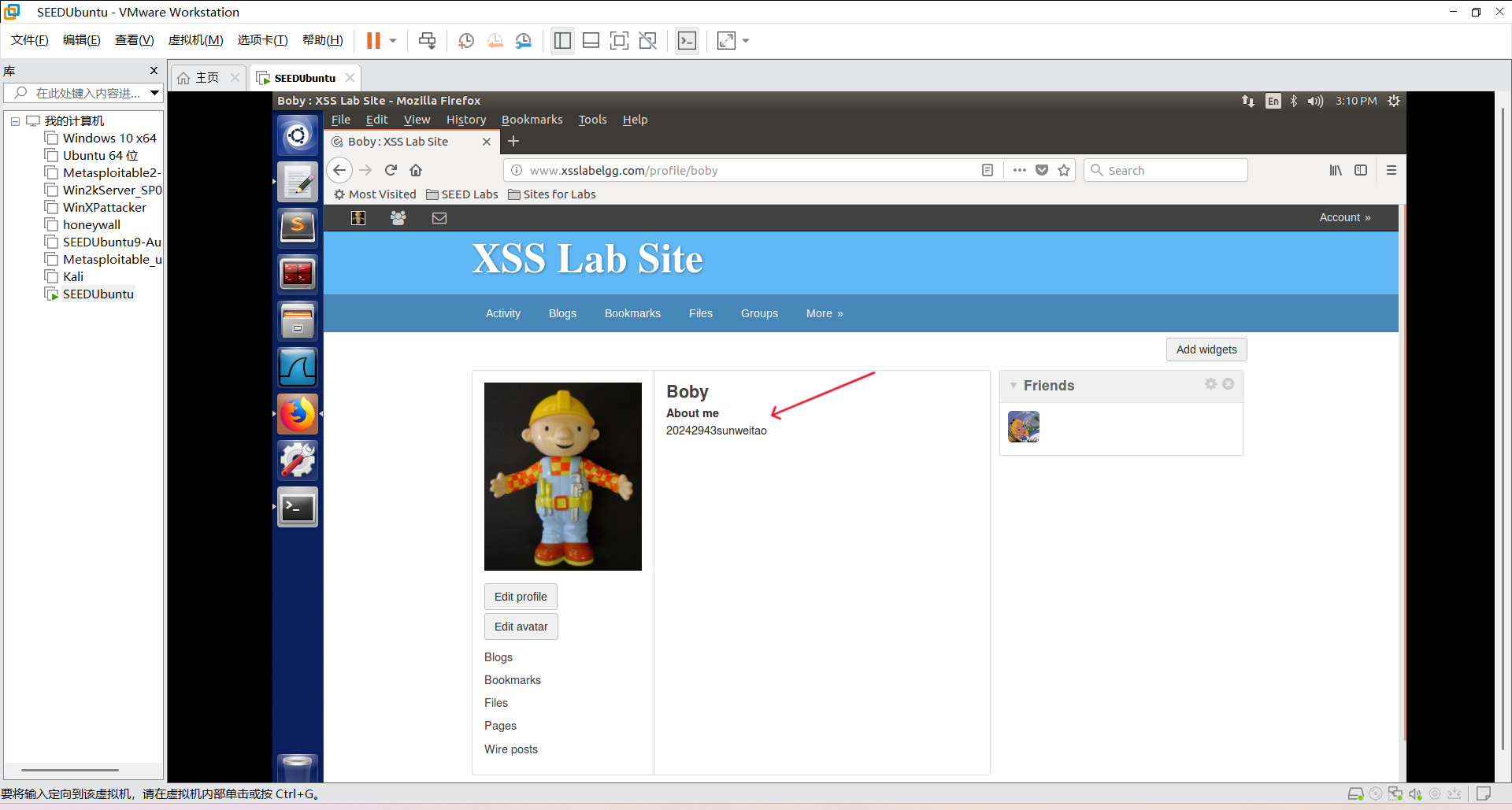Launch the text editor from the dock
Viewport: 1512px width, 810px height.
point(298,183)
